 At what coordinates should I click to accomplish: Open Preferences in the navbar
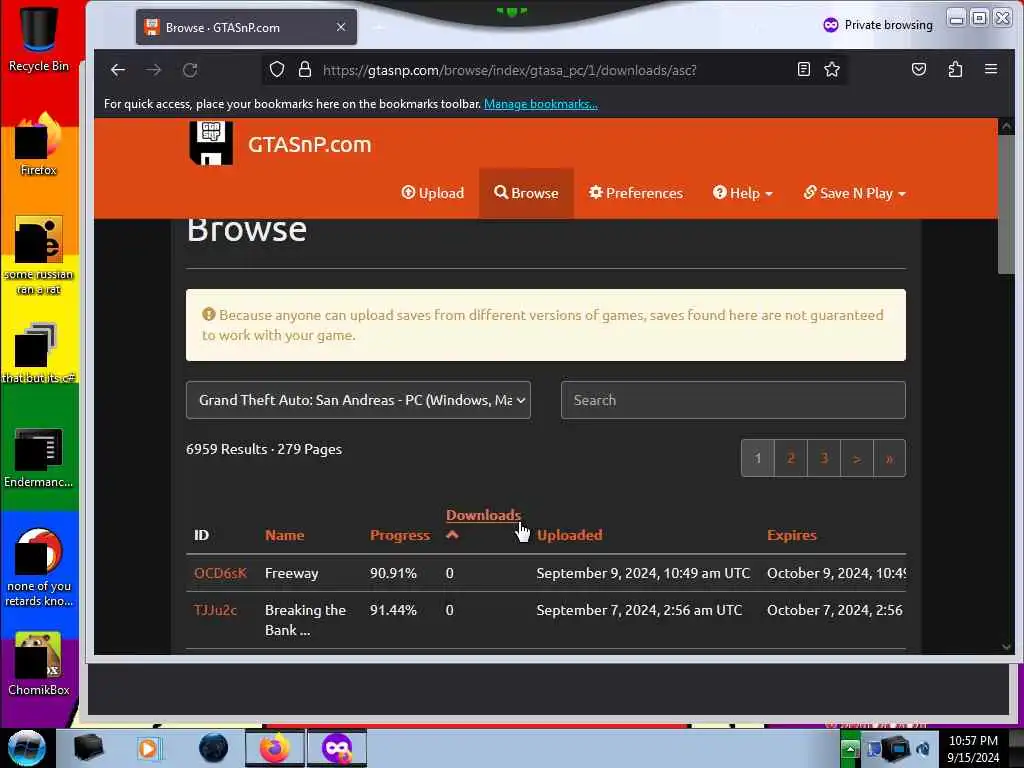coord(635,193)
